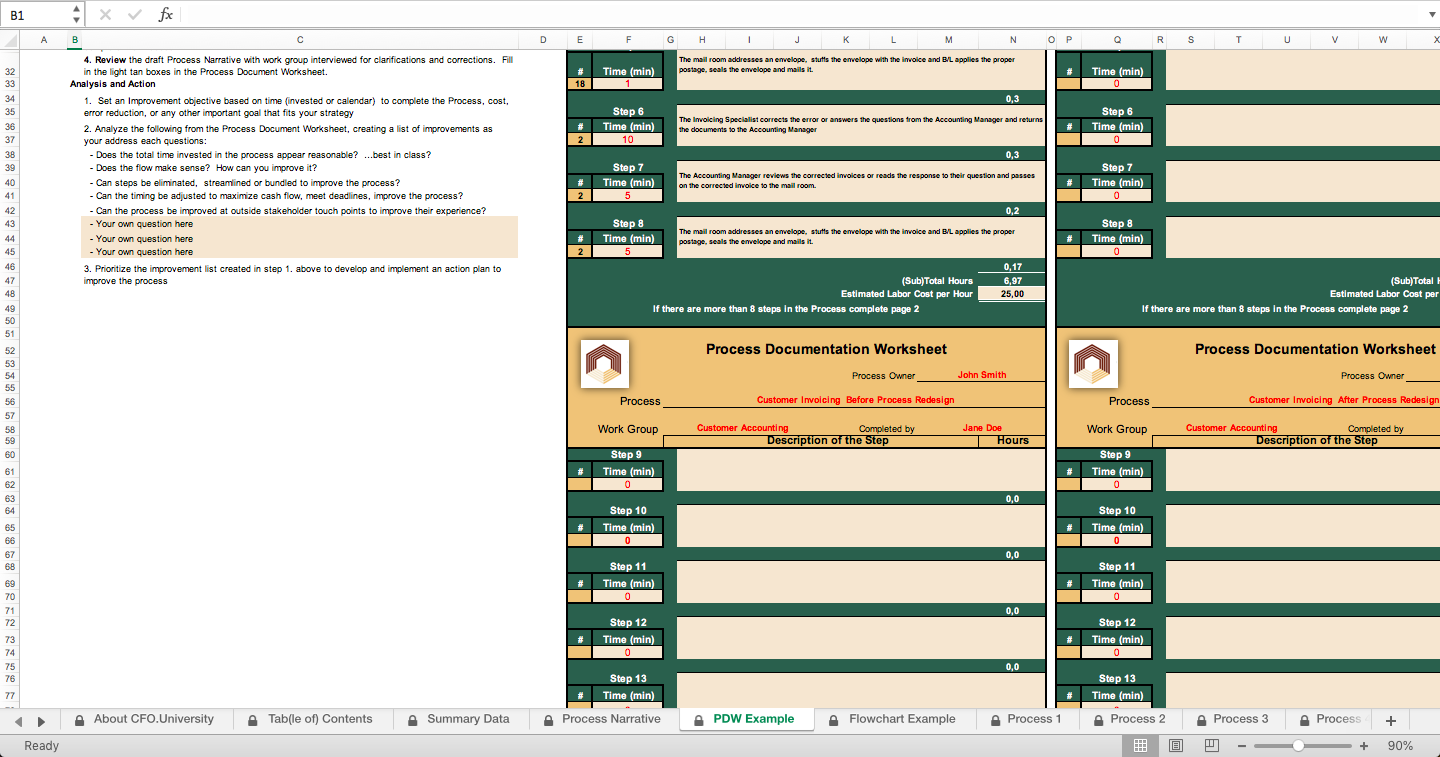Screen dimensions: 1440x757
Task: Click Customer Invoicing After Process Redesign cell
Action: pyautogui.click(x=1345, y=400)
